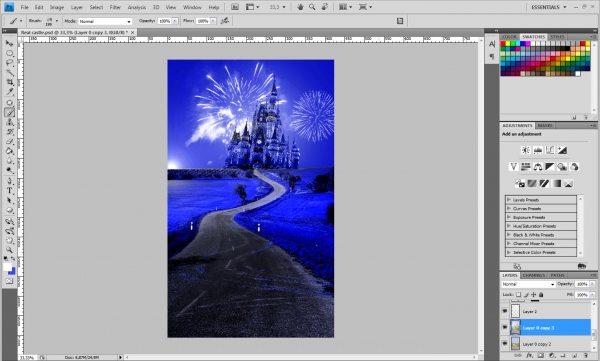
Task: Select the Blur tool
Action: pos(10,160)
